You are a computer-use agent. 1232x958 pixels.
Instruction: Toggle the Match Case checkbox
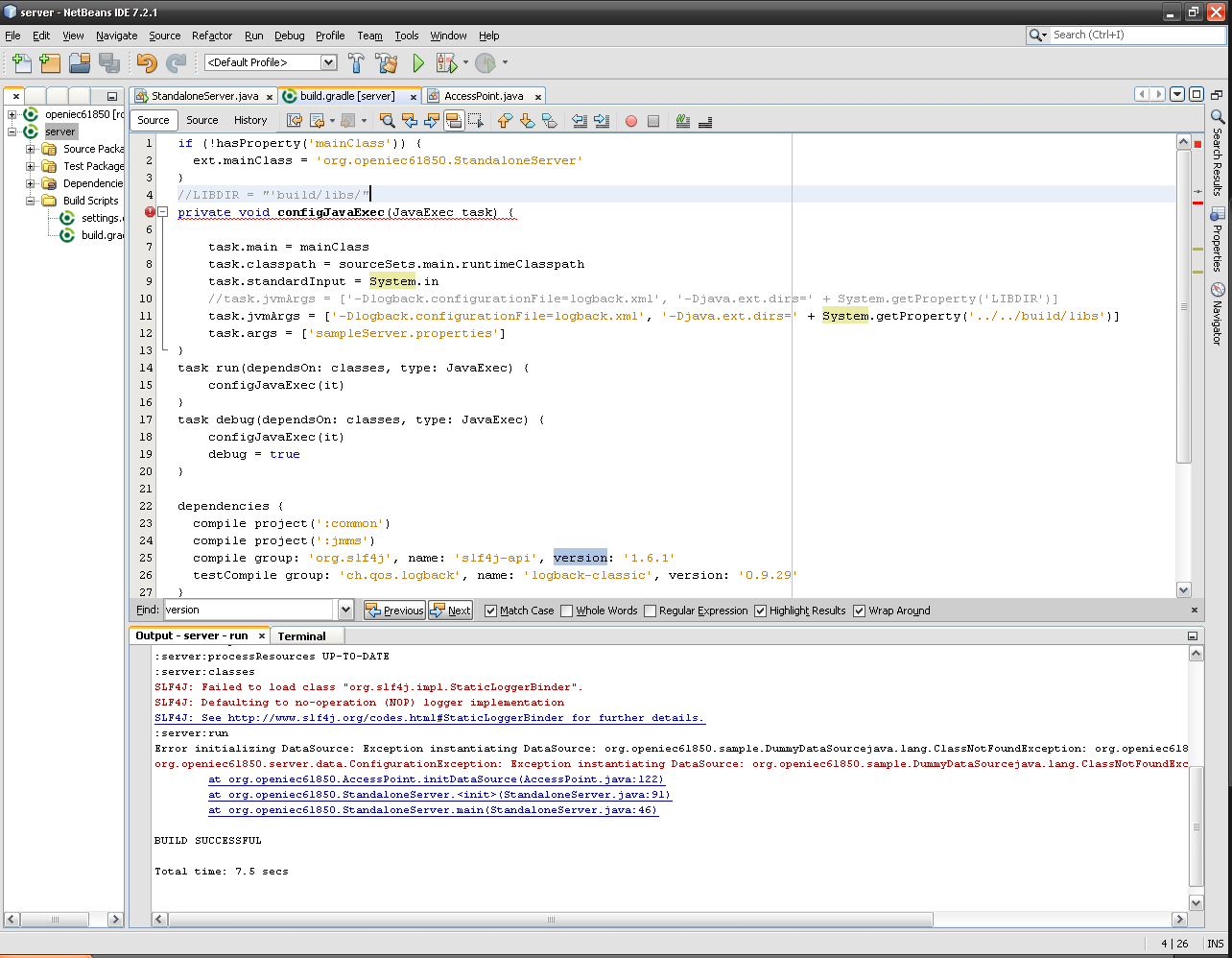pyautogui.click(x=491, y=611)
